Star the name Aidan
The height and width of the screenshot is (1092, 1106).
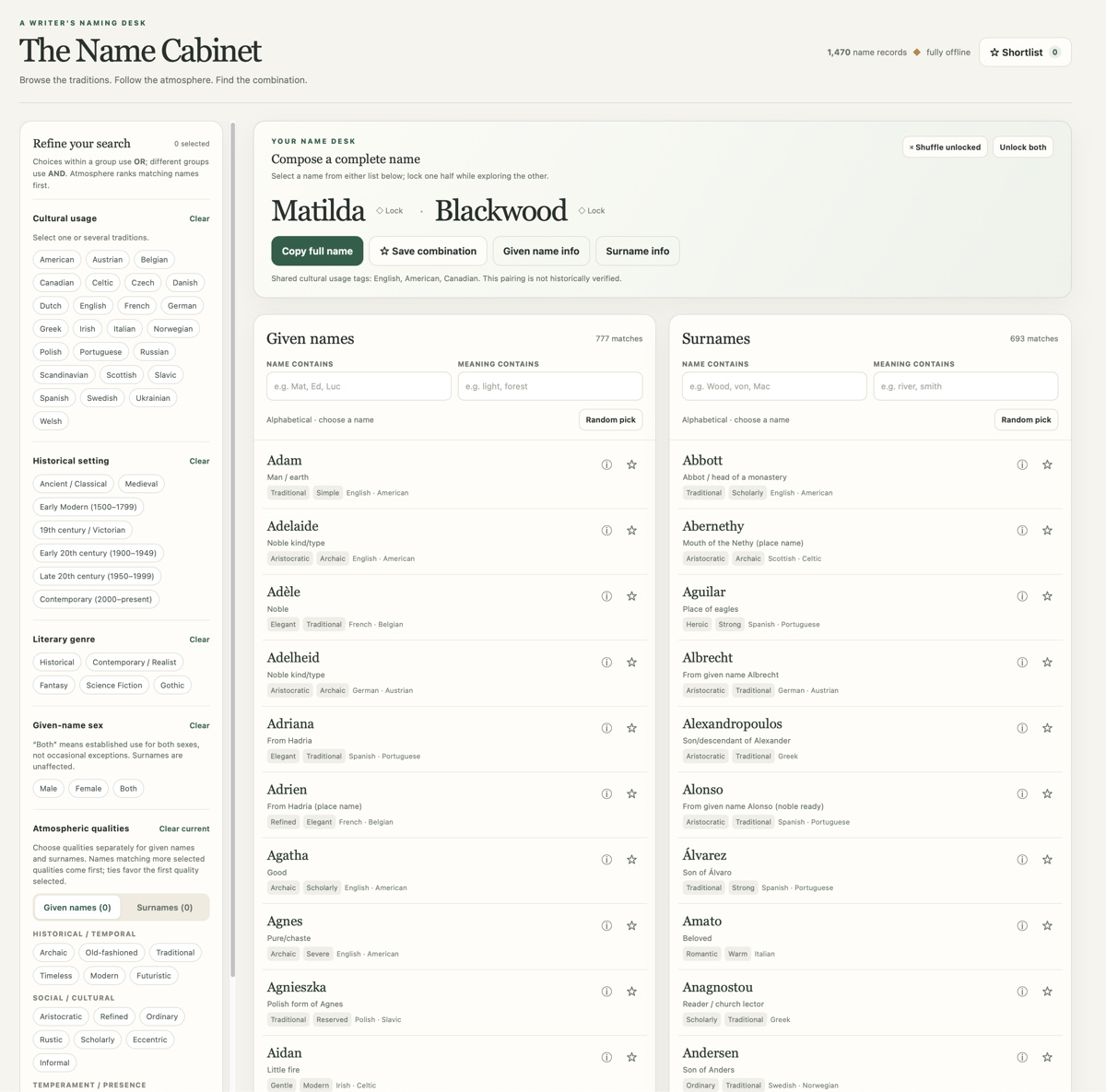(x=631, y=1058)
